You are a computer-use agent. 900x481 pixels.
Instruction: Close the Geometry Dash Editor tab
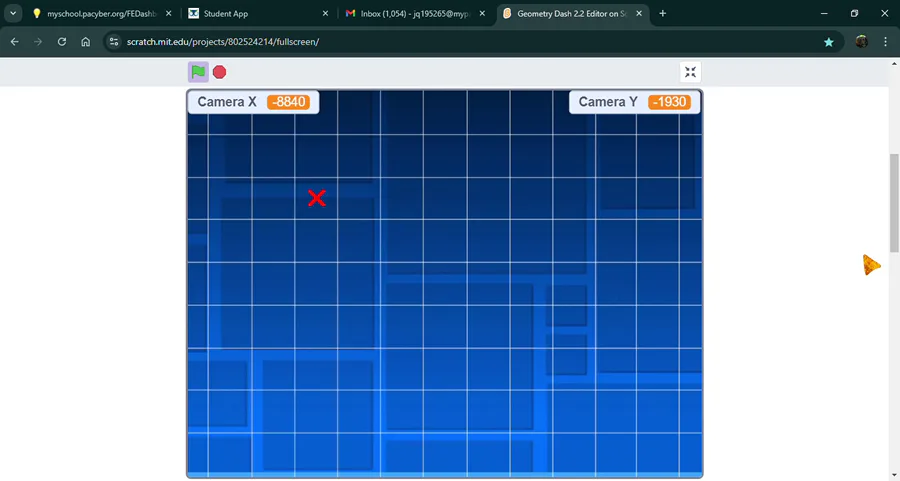coord(639,13)
